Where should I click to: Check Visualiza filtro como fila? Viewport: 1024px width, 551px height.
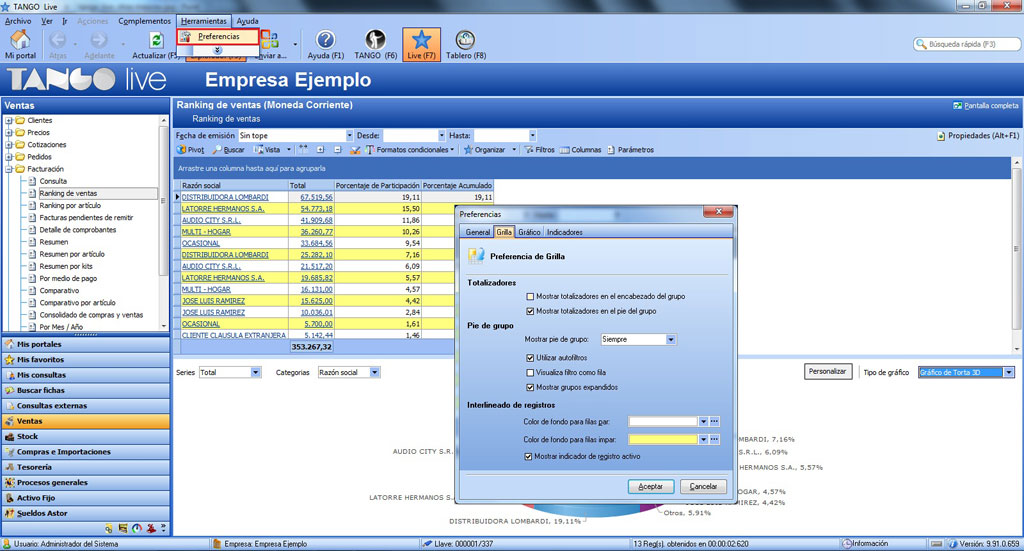point(530,373)
